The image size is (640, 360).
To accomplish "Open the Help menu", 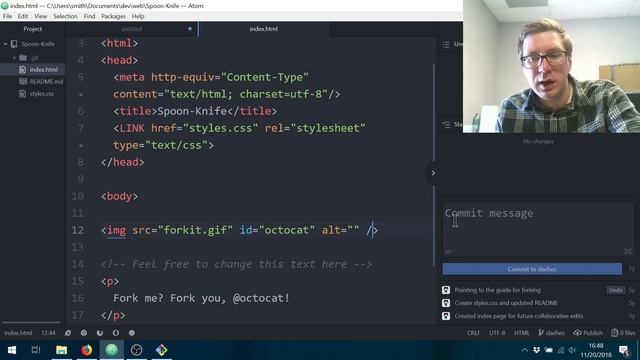I will 138,16.
